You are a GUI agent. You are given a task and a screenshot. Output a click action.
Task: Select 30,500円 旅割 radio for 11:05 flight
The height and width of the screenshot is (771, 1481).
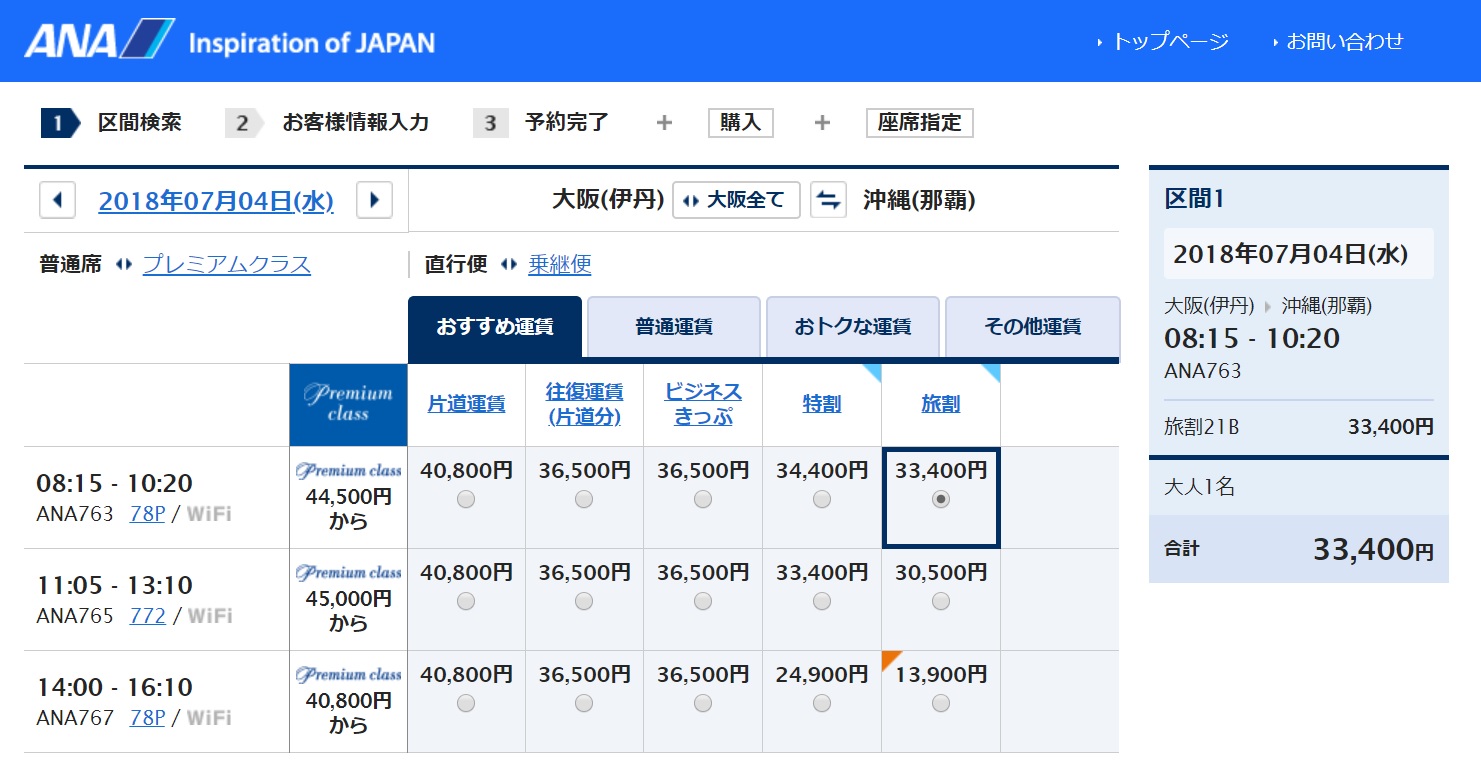pos(941,601)
